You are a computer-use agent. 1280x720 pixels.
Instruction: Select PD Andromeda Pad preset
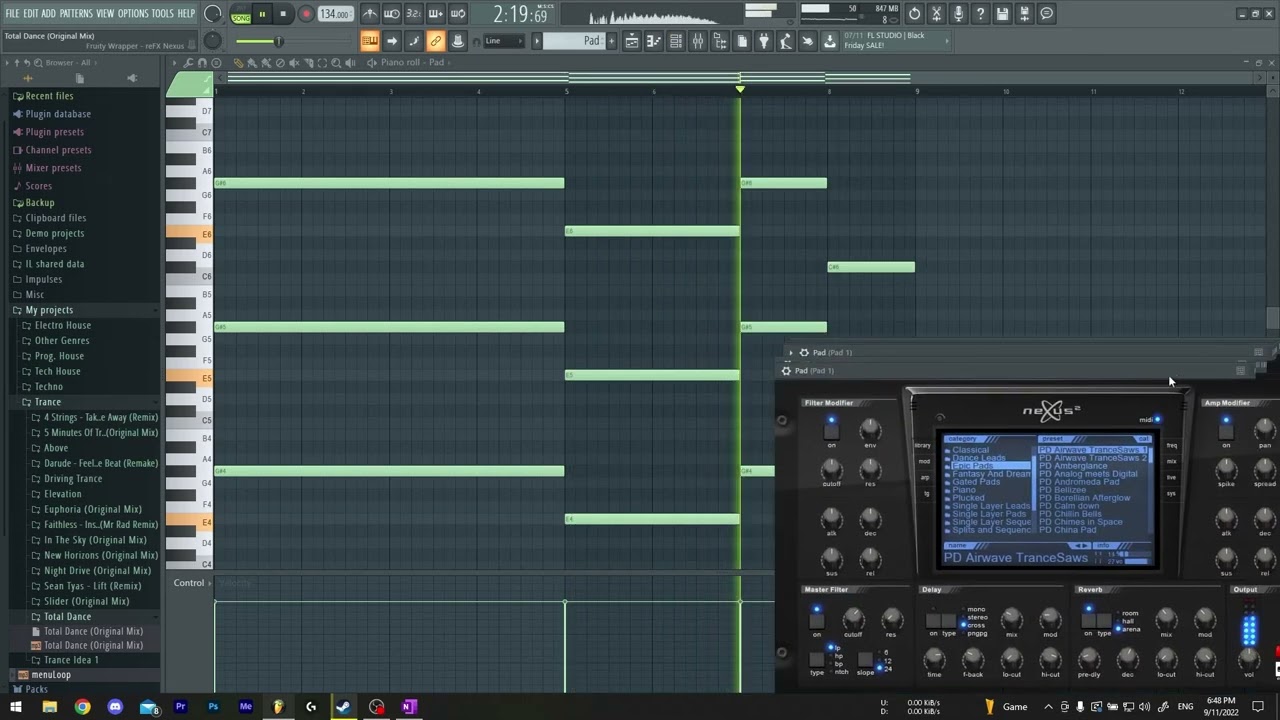[x=1079, y=482]
